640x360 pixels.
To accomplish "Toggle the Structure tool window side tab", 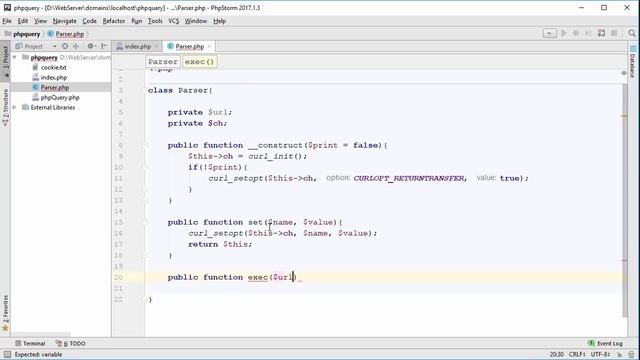I will tap(5, 107).
